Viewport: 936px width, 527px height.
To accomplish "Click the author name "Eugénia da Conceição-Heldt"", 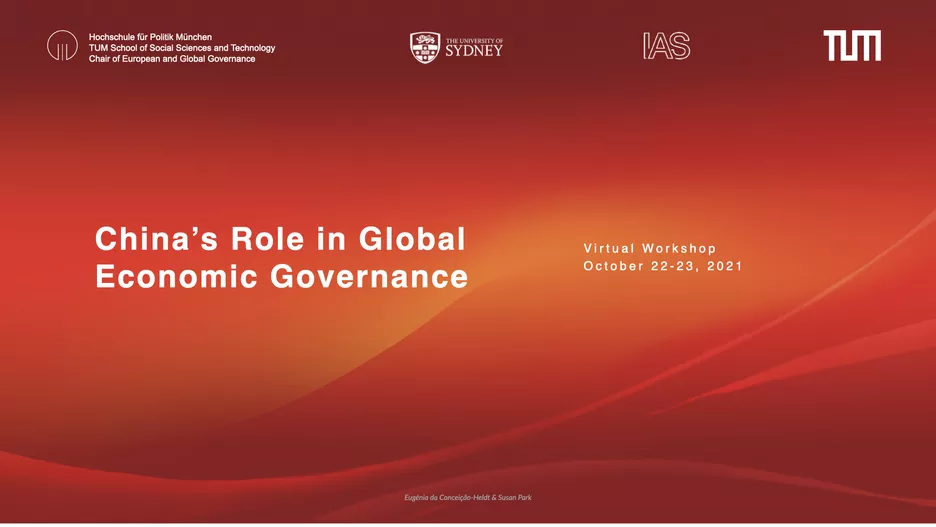I will (x=448, y=497).
